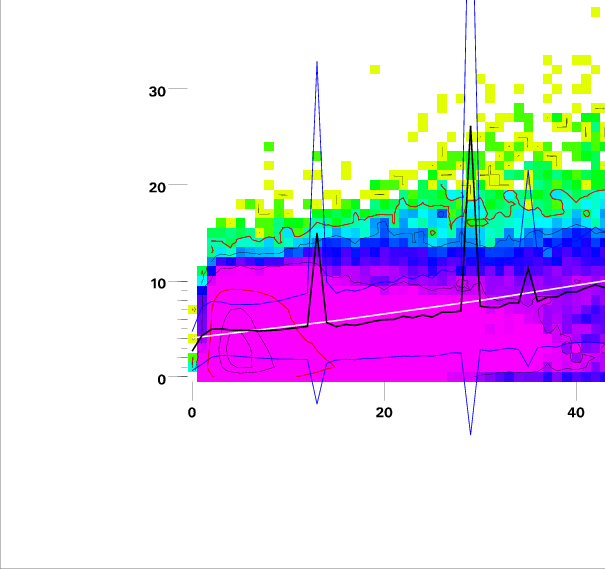This screenshot has height=569, width=605.
Task: Click the y-axis label 20
Action: click(x=156, y=187)
